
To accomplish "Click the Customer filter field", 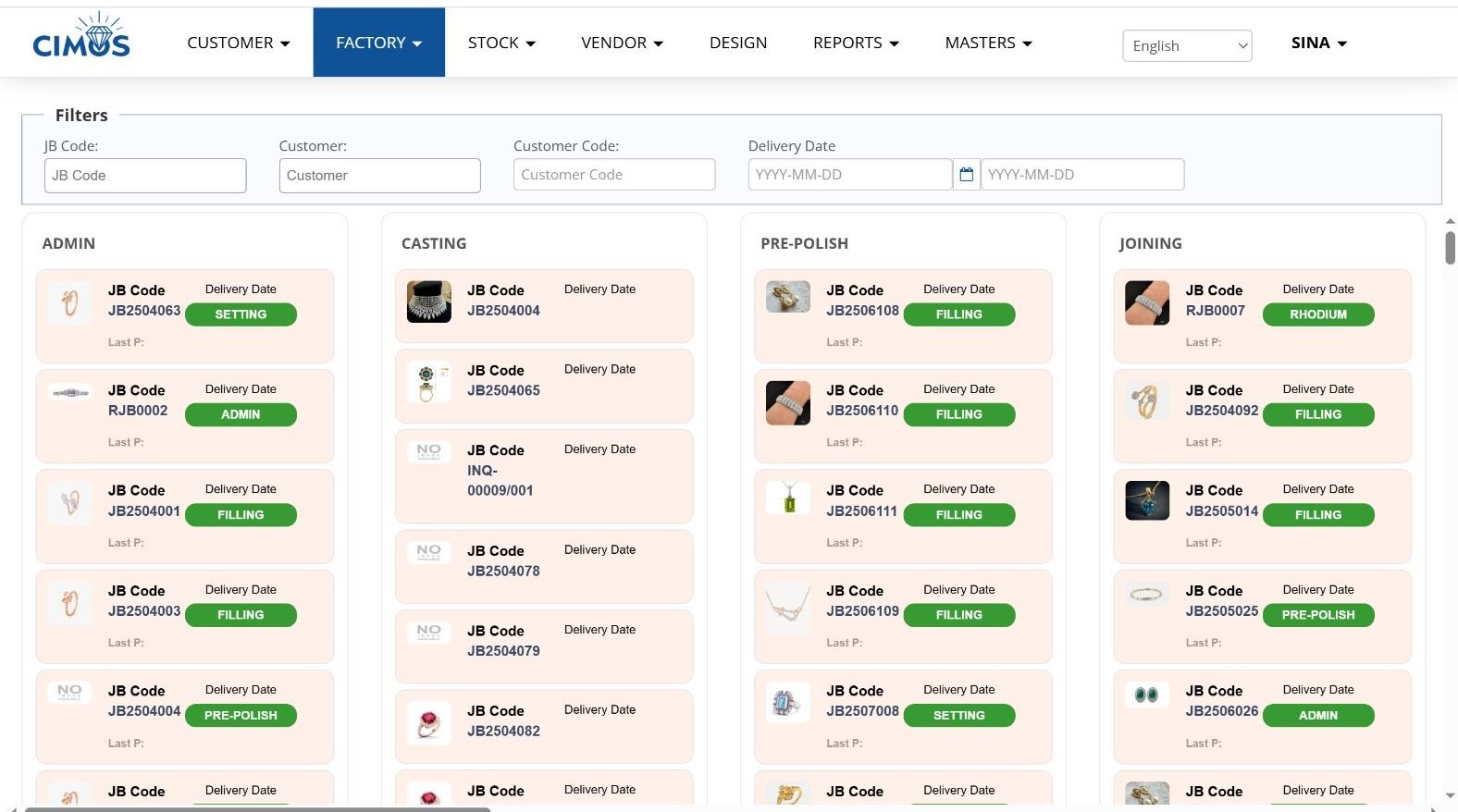I will pyautogui.click(x=379, y=176).
